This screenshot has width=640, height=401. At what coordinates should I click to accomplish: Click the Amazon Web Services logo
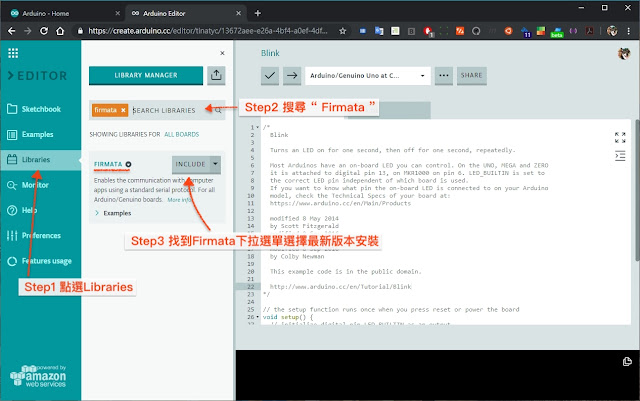pos(38,376)
